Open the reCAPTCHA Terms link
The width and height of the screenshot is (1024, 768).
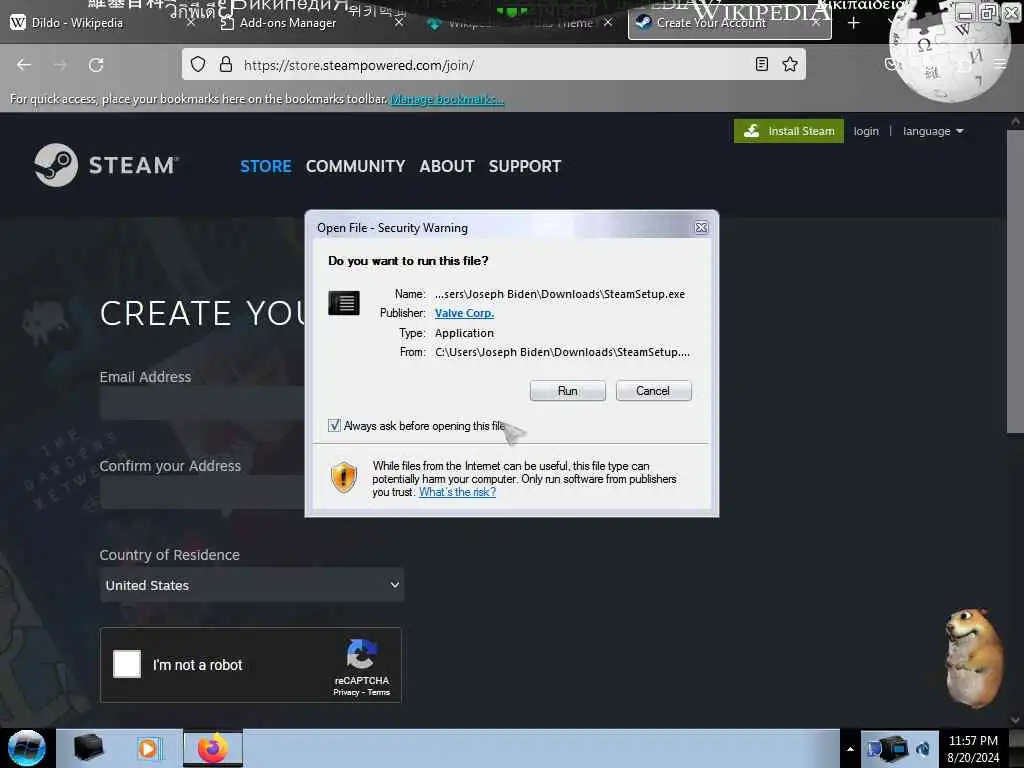click(x=378, y=692)
